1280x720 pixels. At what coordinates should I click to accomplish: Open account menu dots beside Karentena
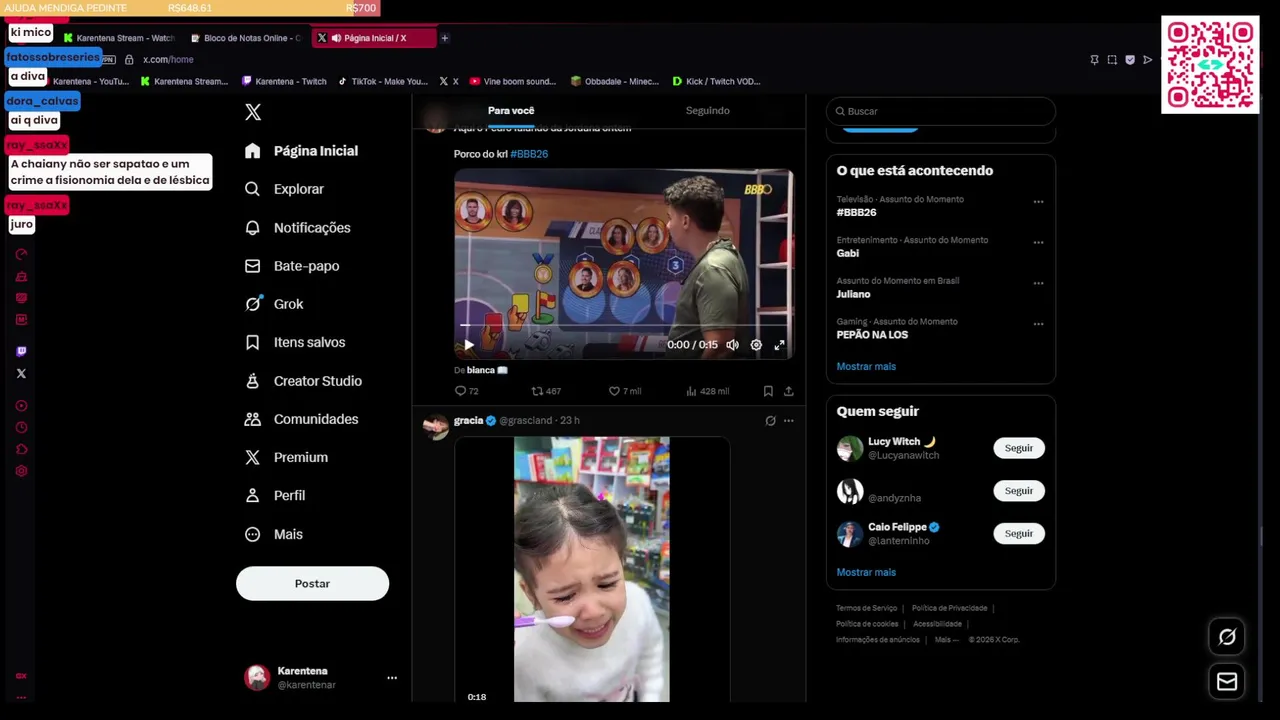[x=392, y=678]
